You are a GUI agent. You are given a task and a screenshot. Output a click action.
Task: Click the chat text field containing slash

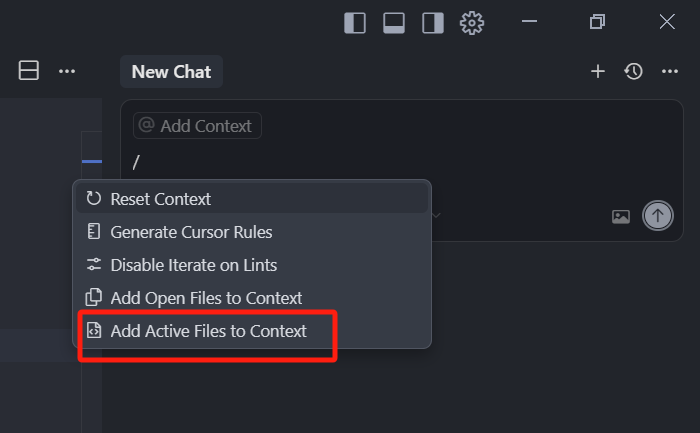coord(402,162)
